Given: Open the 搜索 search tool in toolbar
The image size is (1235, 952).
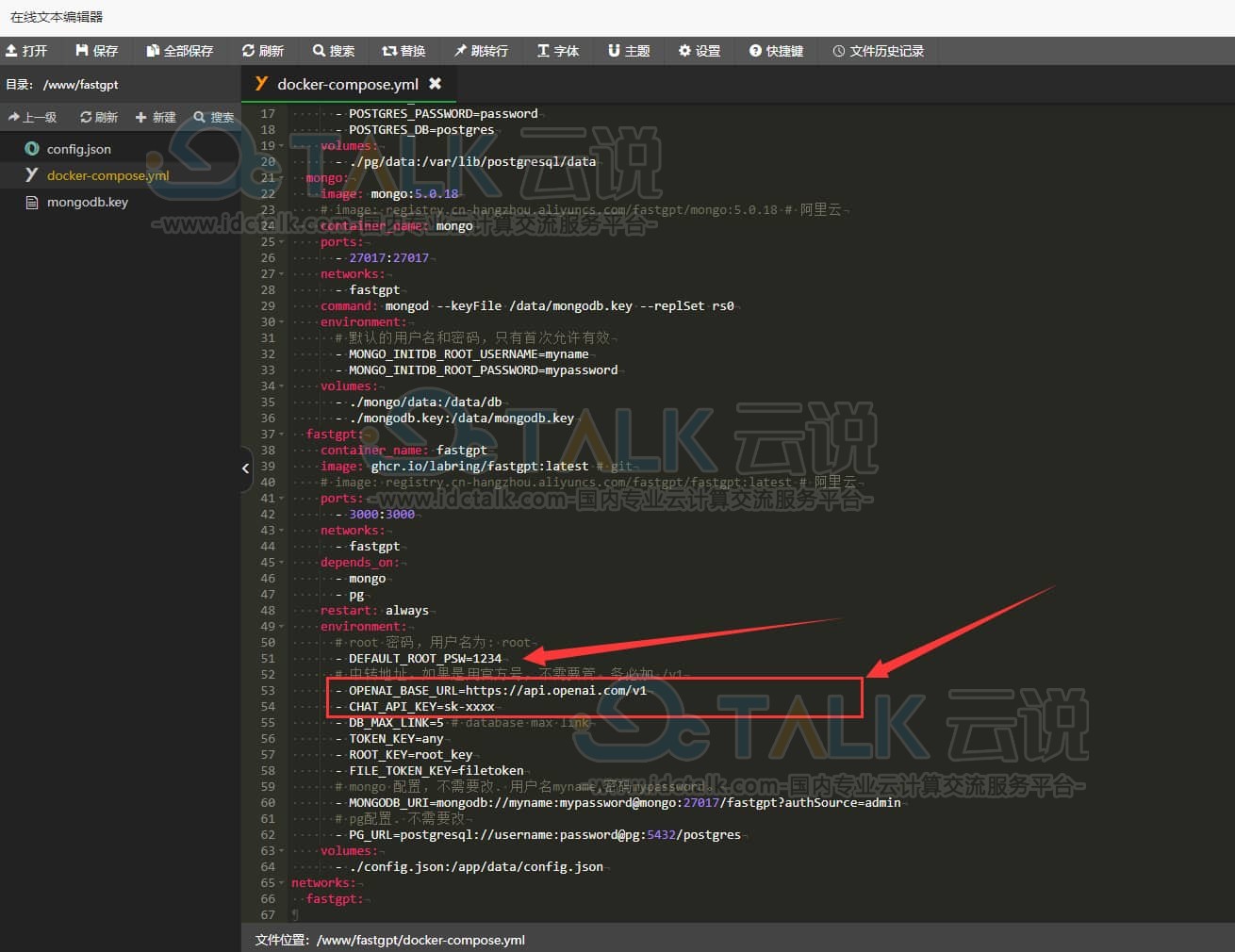Looking at the screenshot, I should tap(334, 51).
